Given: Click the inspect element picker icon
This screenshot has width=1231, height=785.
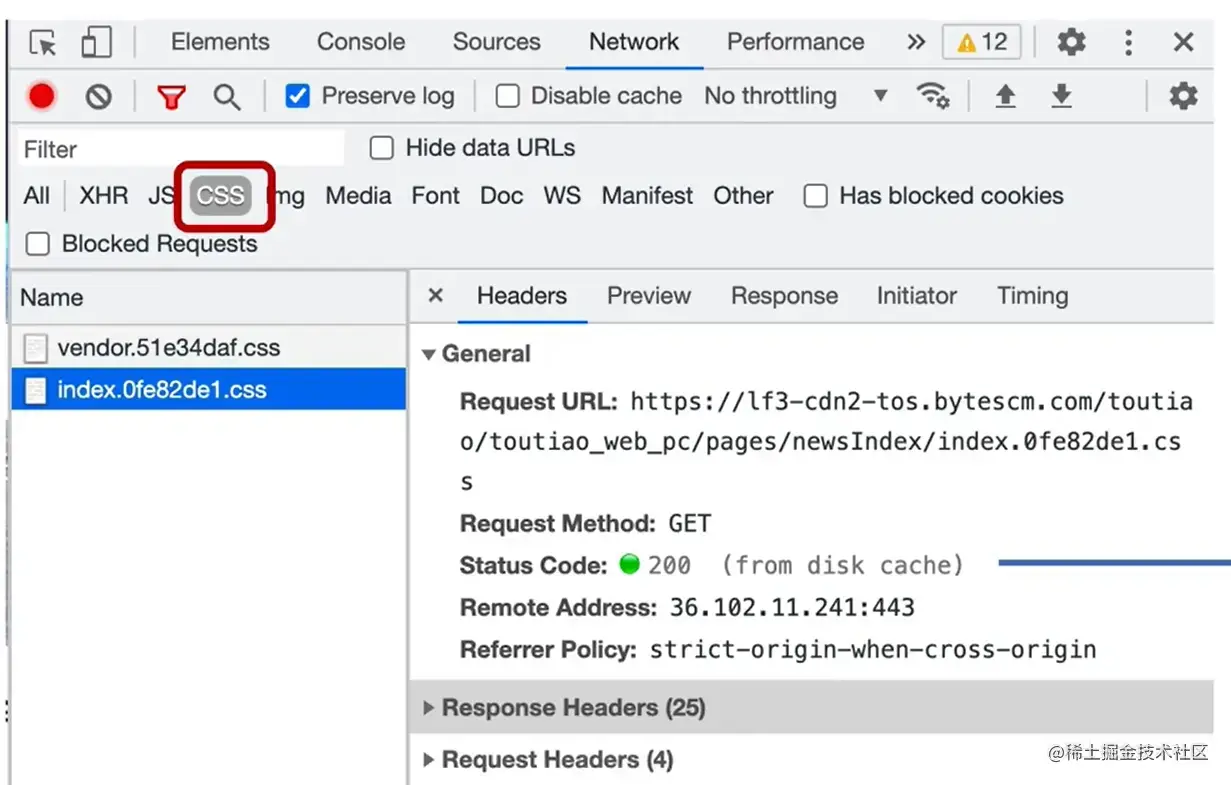Looking at the screenshot, I should click(43, 43).
